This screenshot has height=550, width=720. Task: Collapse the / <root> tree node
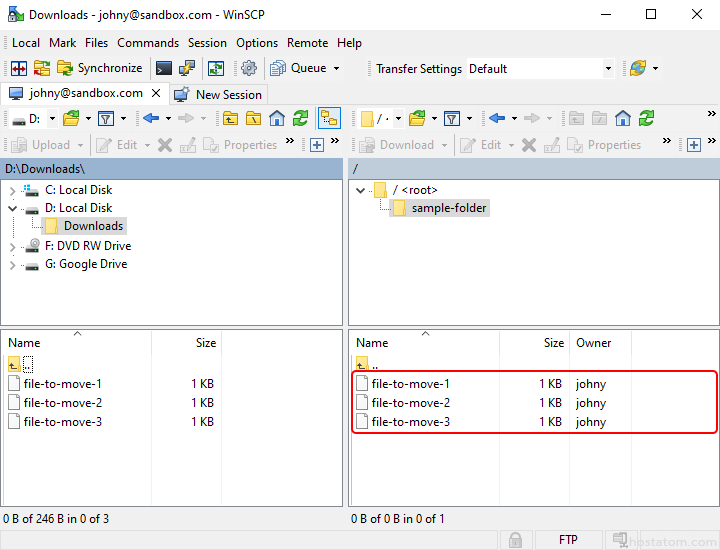click(360, 190)
